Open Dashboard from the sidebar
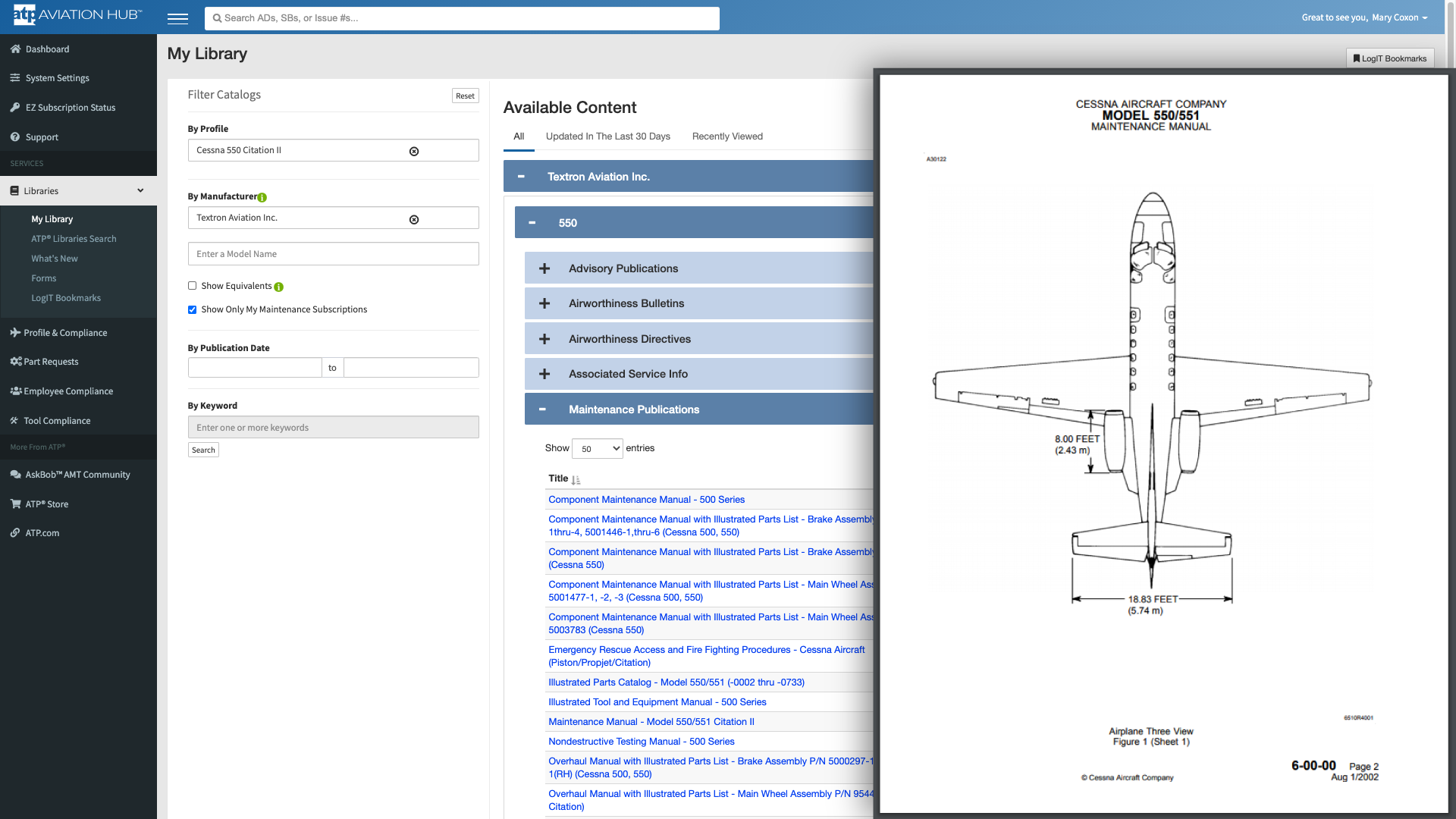The image size is (1456, 819). [47, 49]
